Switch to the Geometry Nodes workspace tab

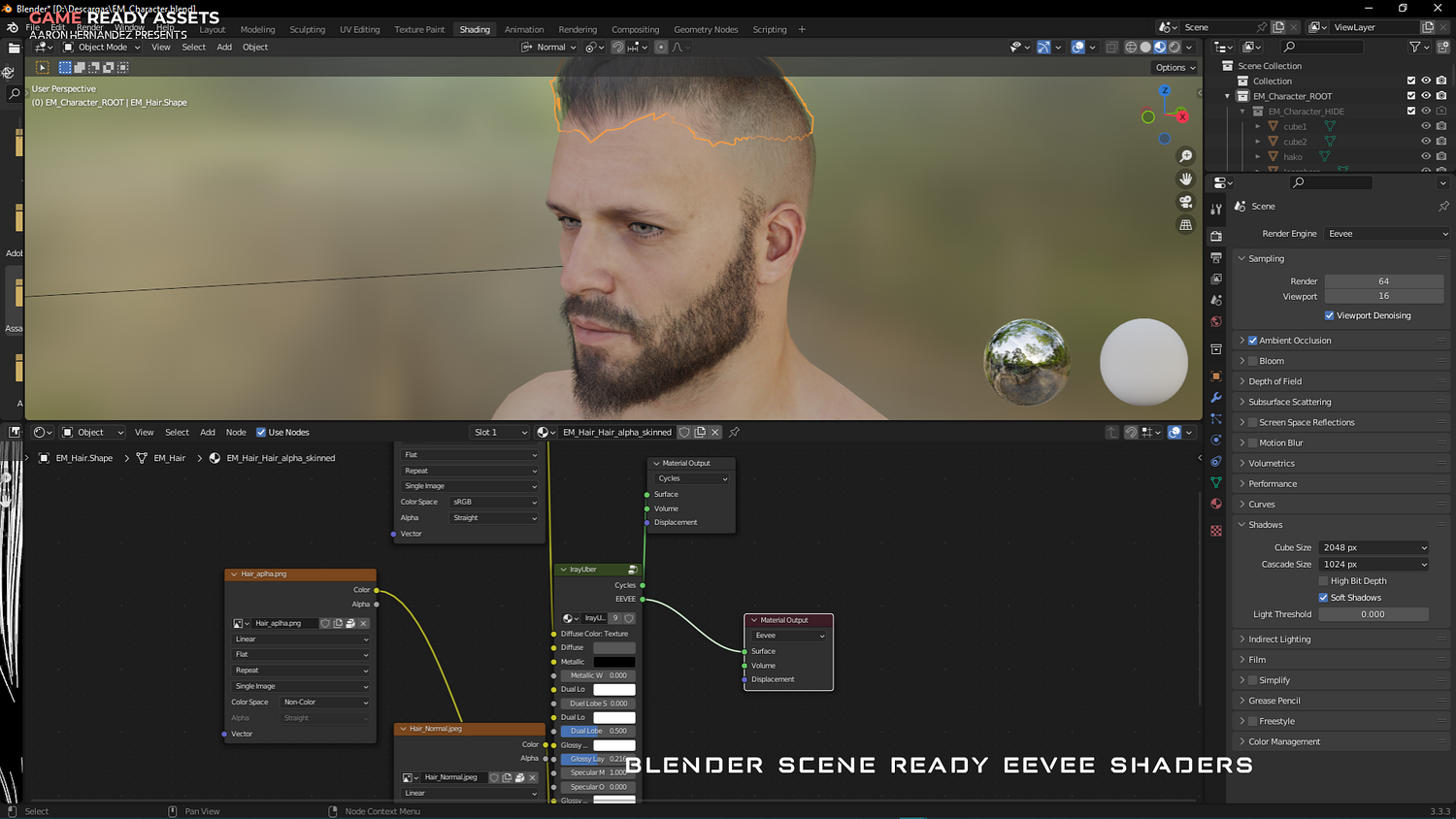tap(706, 29)
